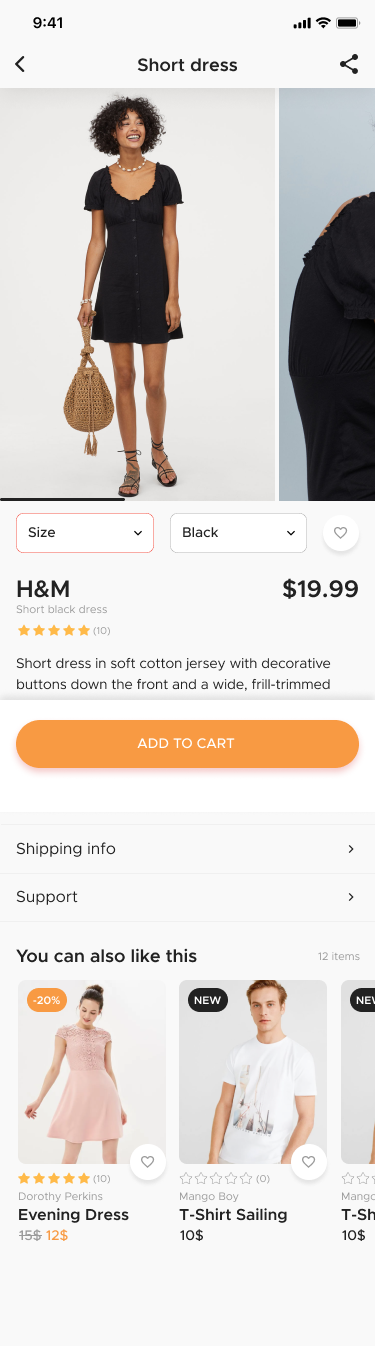This screenshot has height=1346, width=375.
Task: Click the five-star rating under H&M
Action: coord(54,630)
